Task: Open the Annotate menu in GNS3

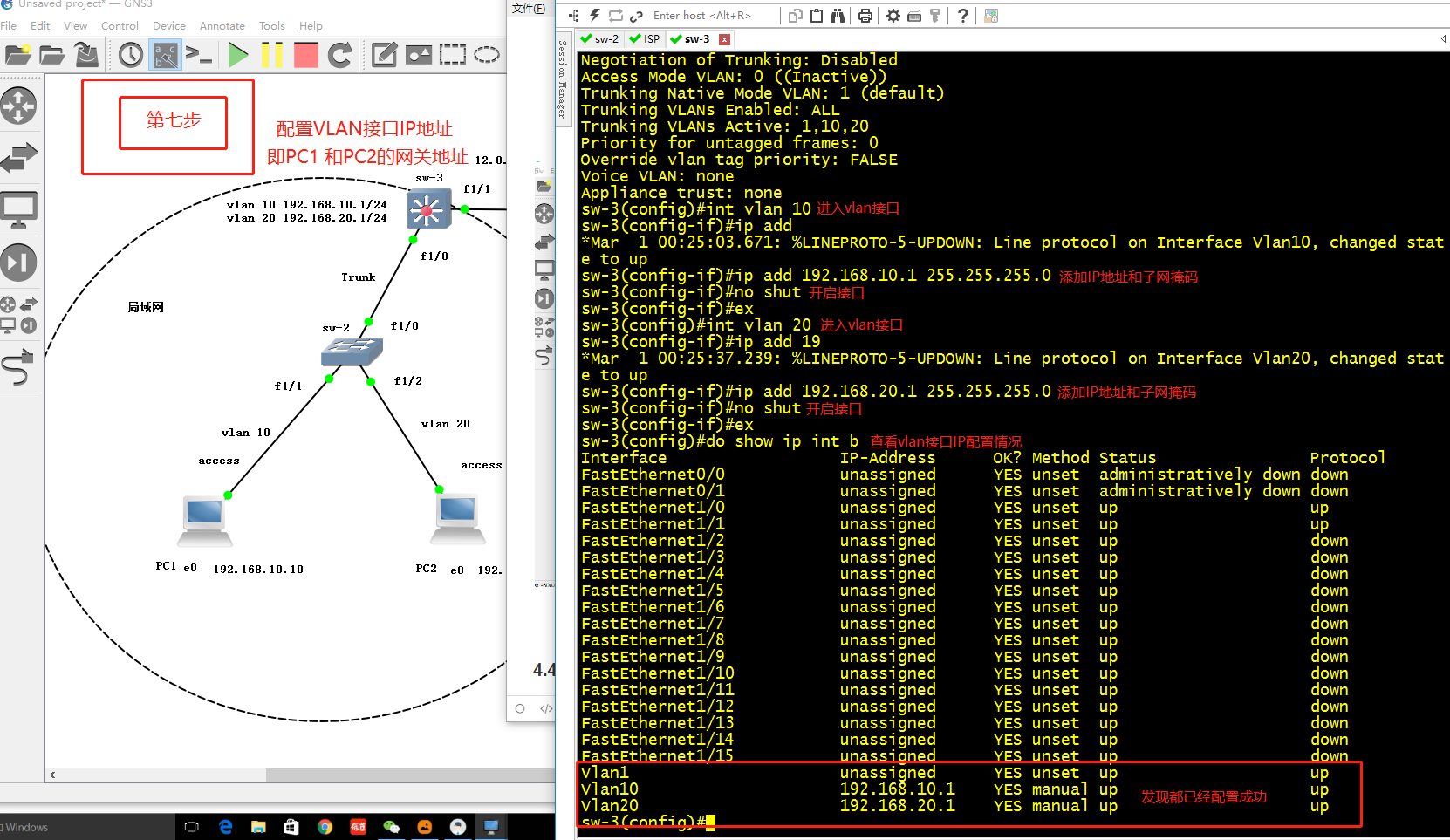Action: [x=222, y=26]
